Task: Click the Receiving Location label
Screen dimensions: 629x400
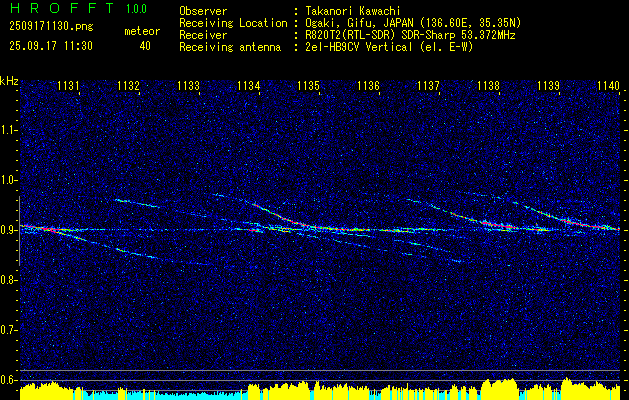Action: click(233, 23)
